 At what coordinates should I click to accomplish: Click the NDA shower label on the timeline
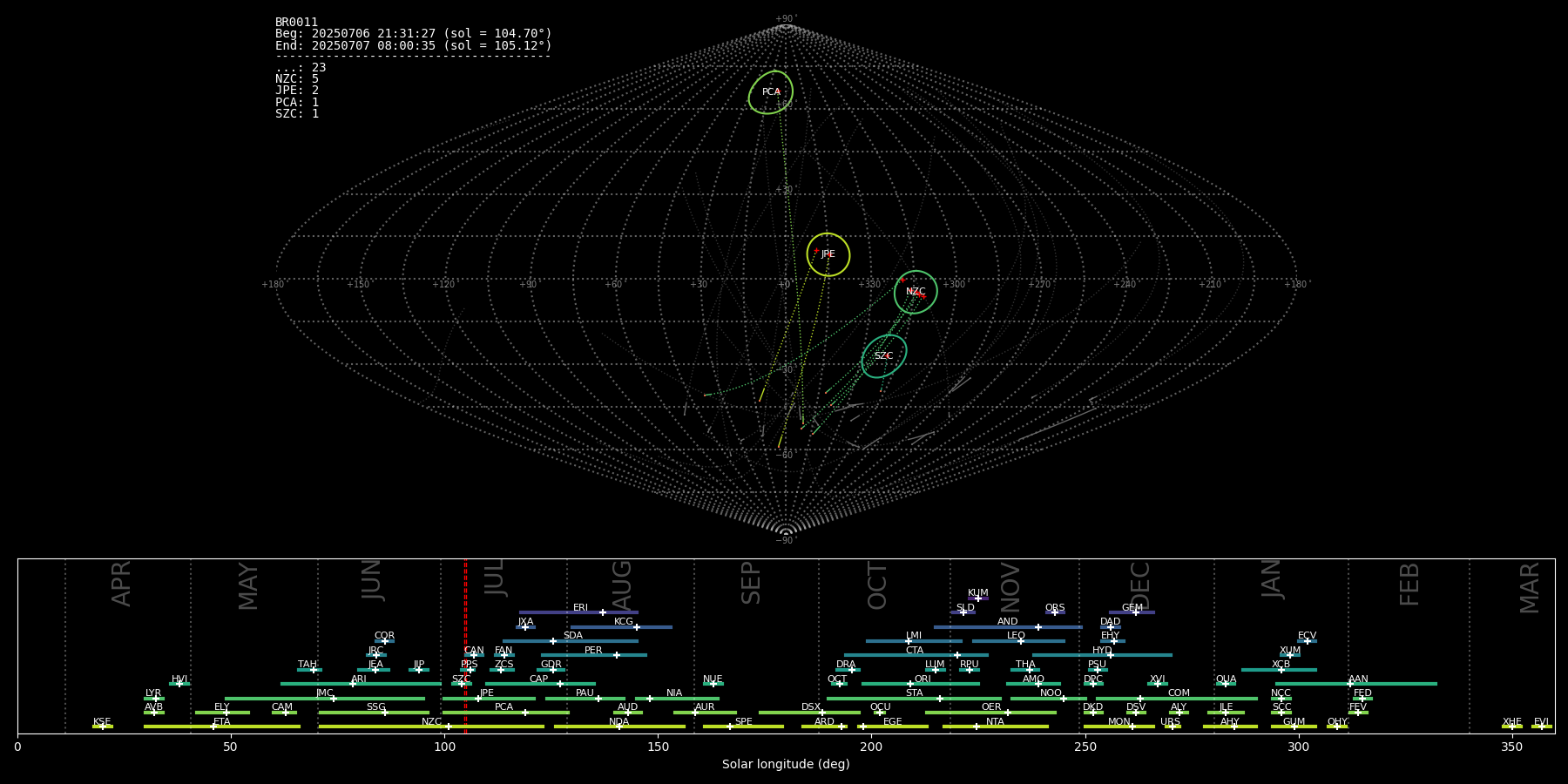click(619, 722)
